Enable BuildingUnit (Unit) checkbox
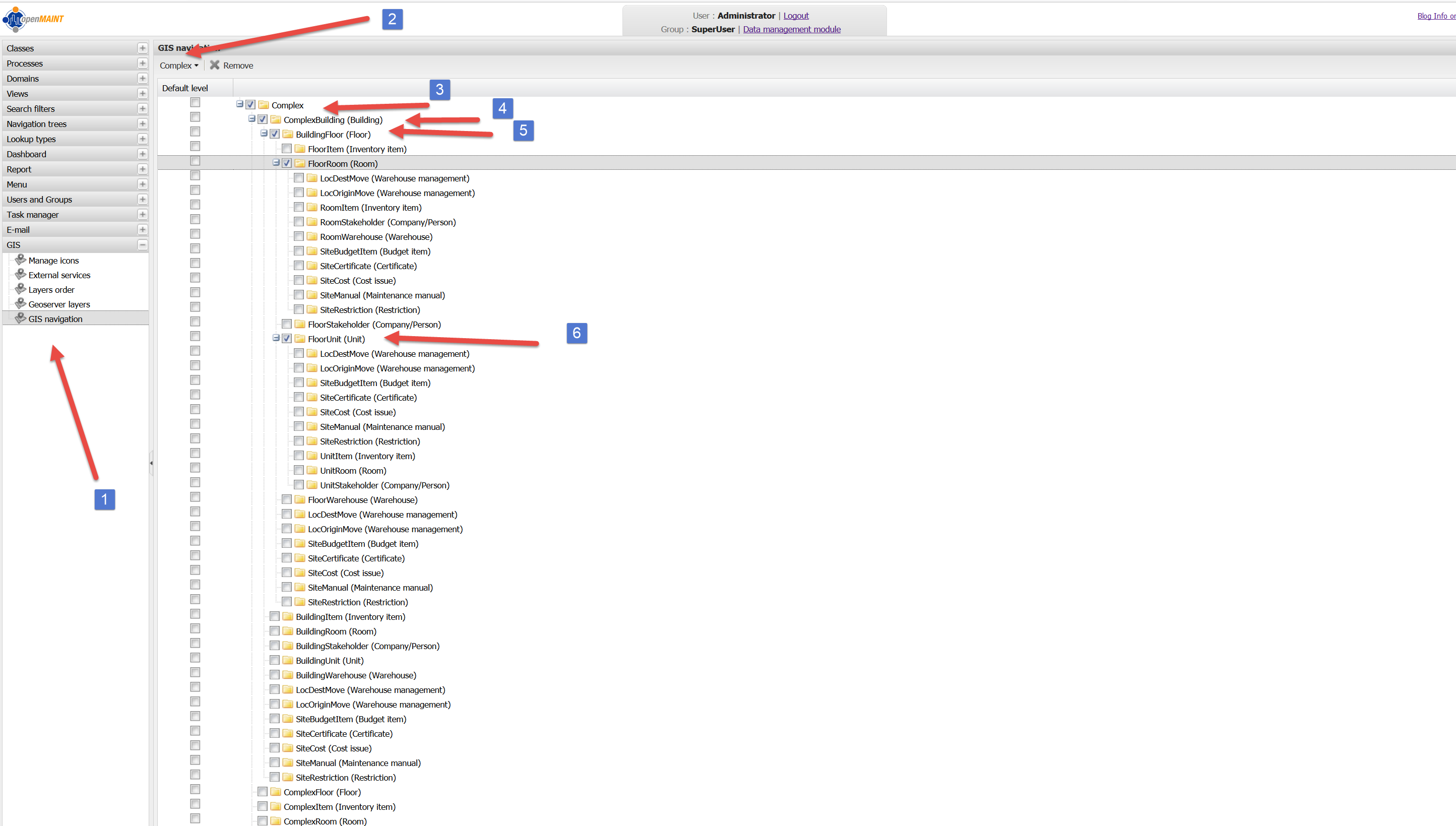 (275, 660)
